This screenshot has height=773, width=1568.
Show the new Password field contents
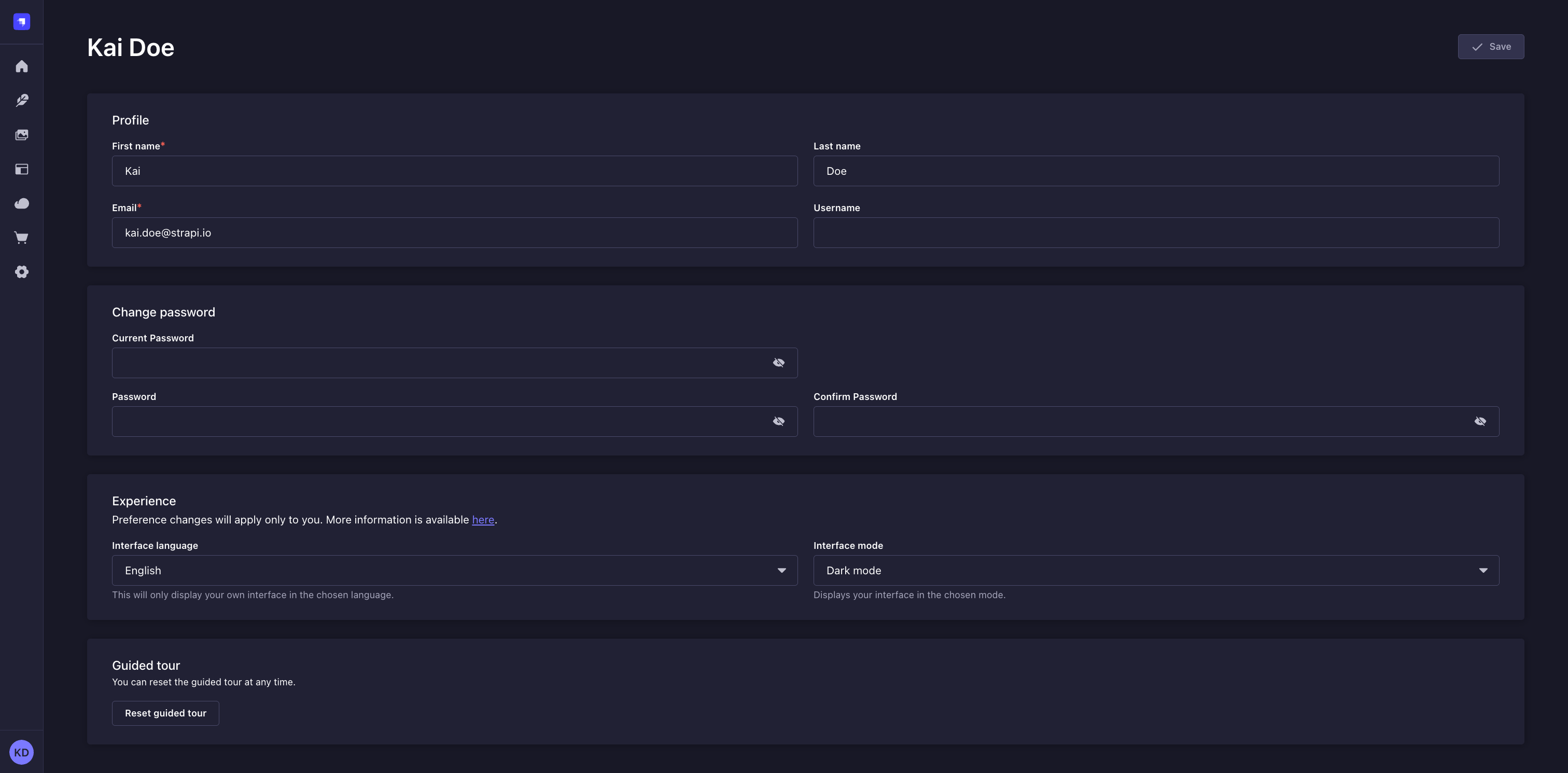[779, 421]
